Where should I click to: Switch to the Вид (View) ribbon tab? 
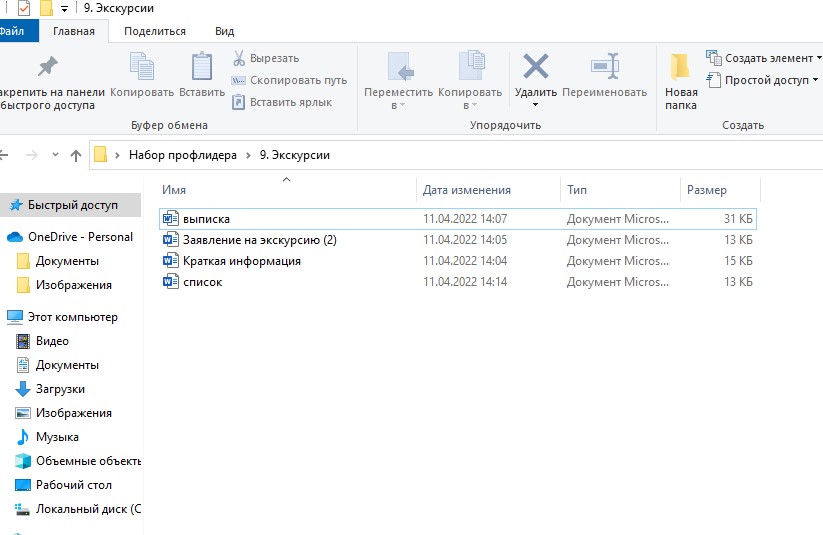[x=225, y=31]
